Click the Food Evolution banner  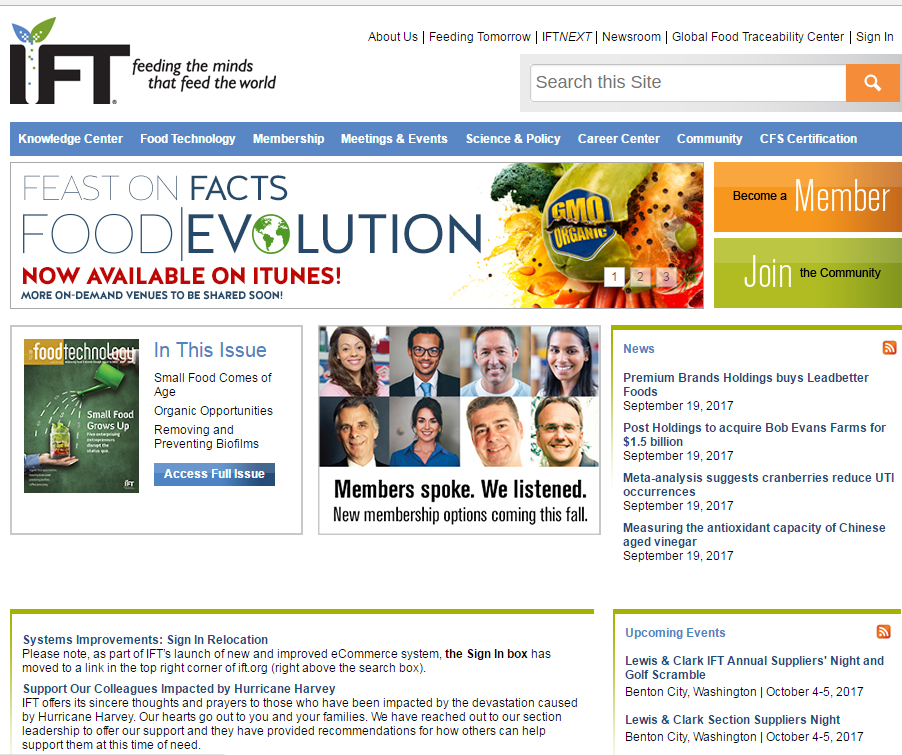tap(357, 235)
